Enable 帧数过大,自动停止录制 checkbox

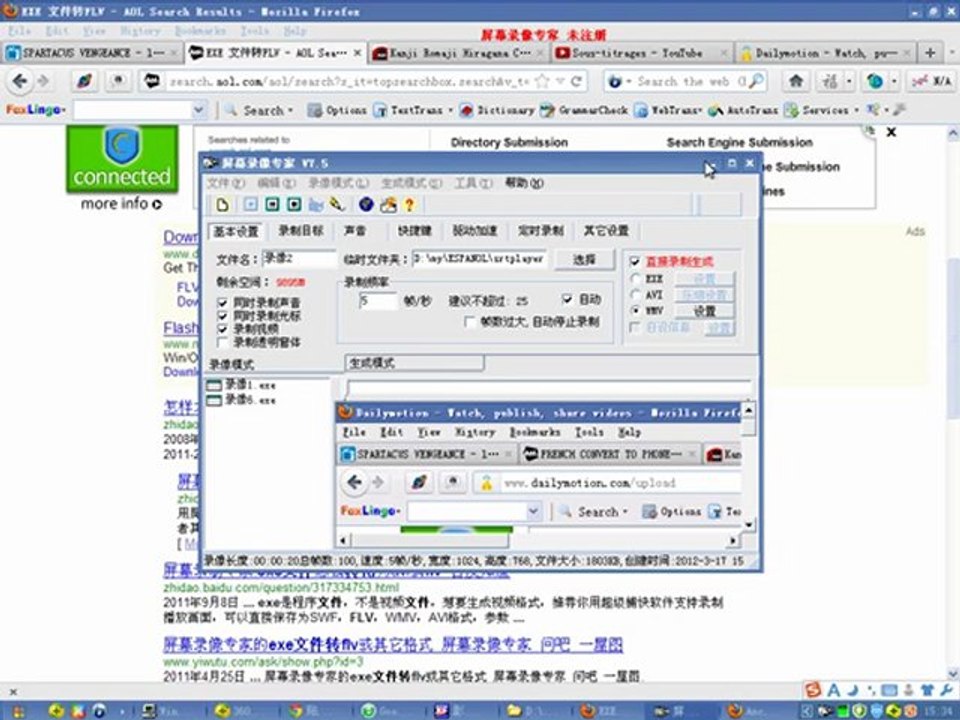(470, 322)
